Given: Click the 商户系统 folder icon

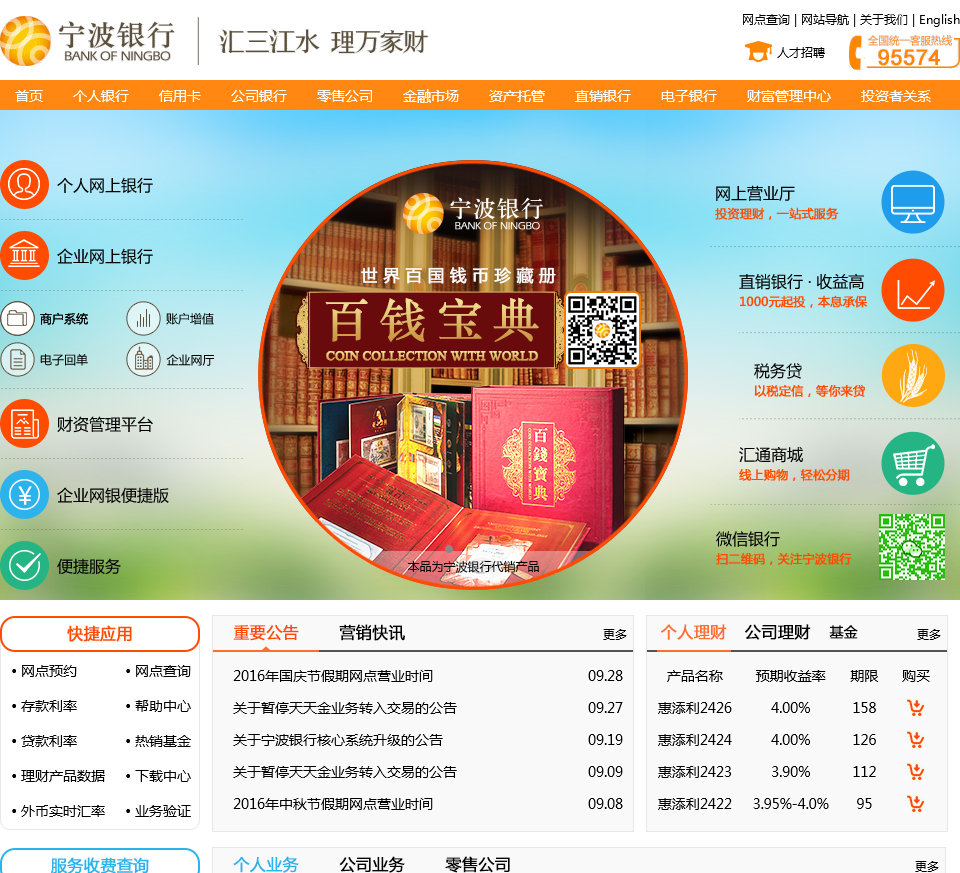Looking at the screenshot, I should click(17, 318).
